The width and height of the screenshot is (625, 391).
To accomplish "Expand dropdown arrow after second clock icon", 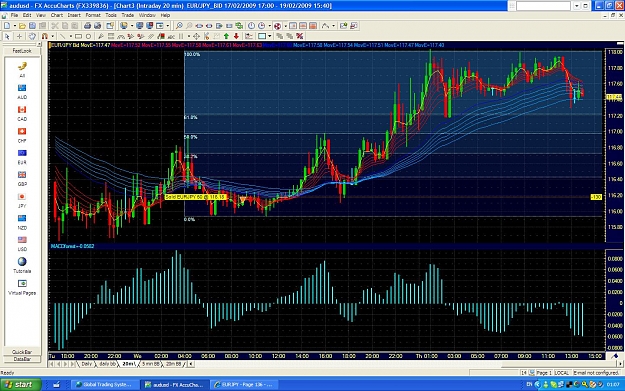I will [270, 26].
